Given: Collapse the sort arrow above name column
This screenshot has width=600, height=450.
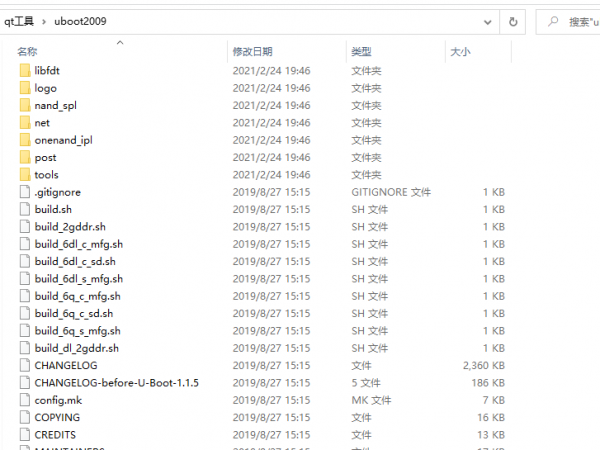Looking at the screenshot, I should tap(120, 42).
